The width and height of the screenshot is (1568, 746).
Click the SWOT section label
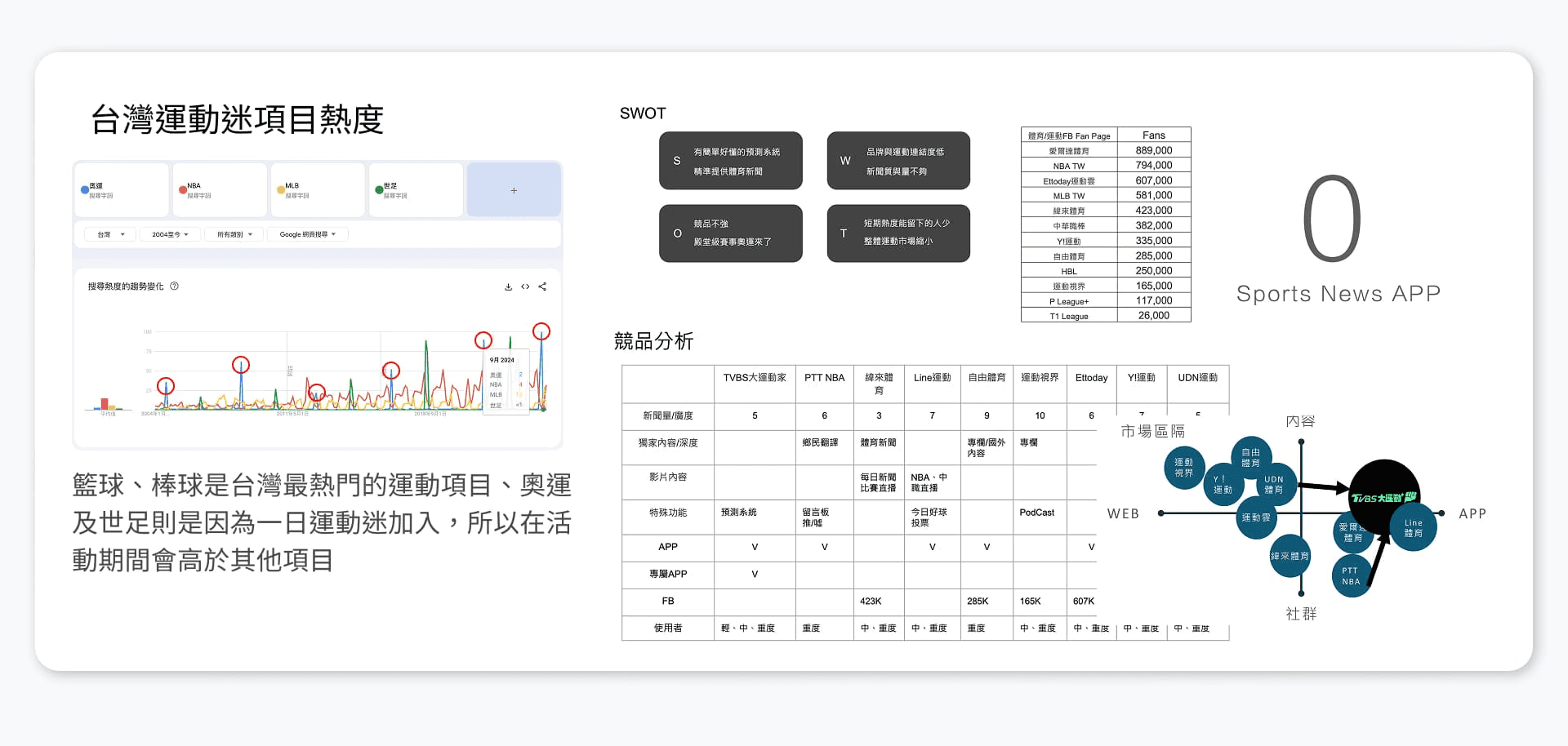tap(643, 113)
